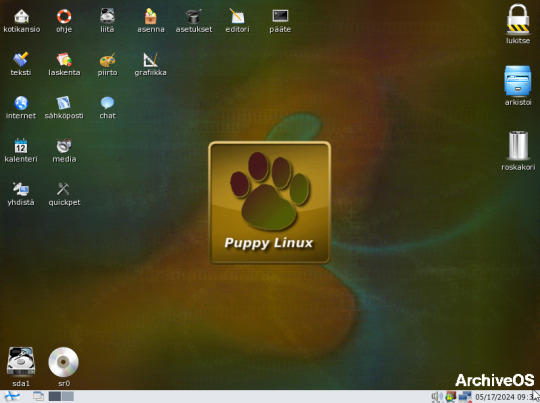
Task: Switch to the first virtual desktop
Action: click(x=55, y=396)
